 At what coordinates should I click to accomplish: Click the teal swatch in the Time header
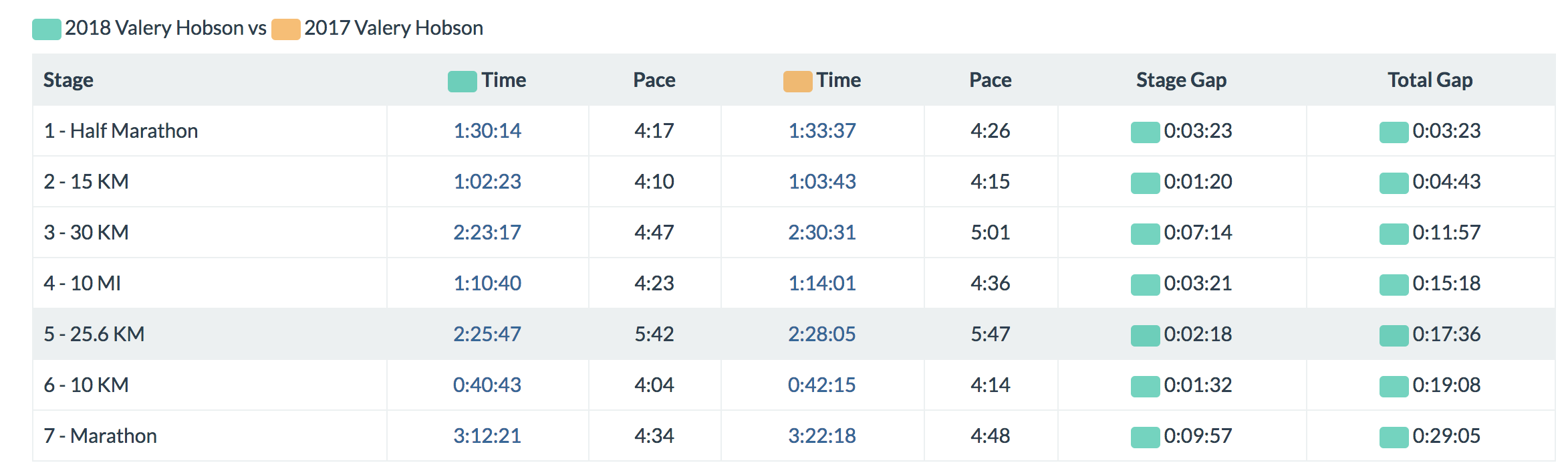tap(462, 82)
